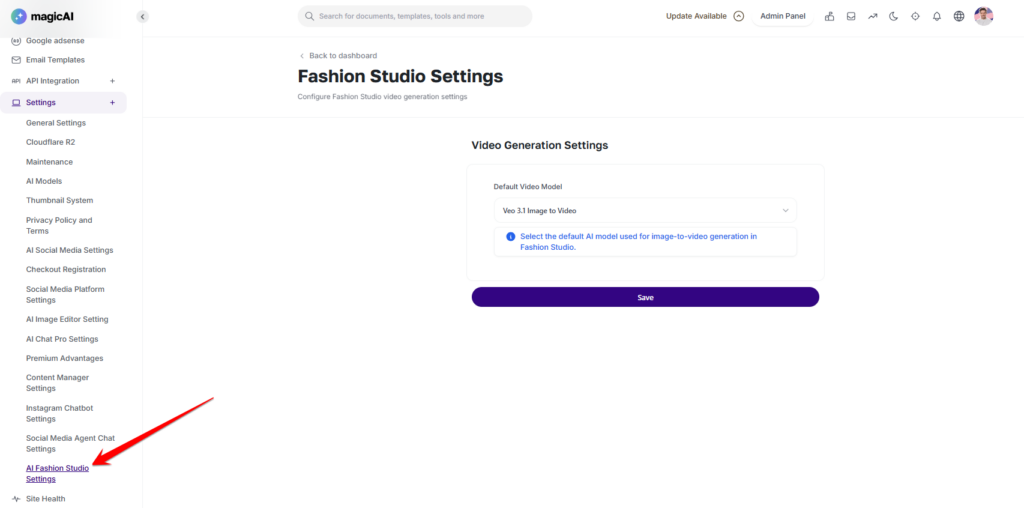The image size is (1024, 508).
Task: Focus the search documents and templates field
Action: pos(415,16)
